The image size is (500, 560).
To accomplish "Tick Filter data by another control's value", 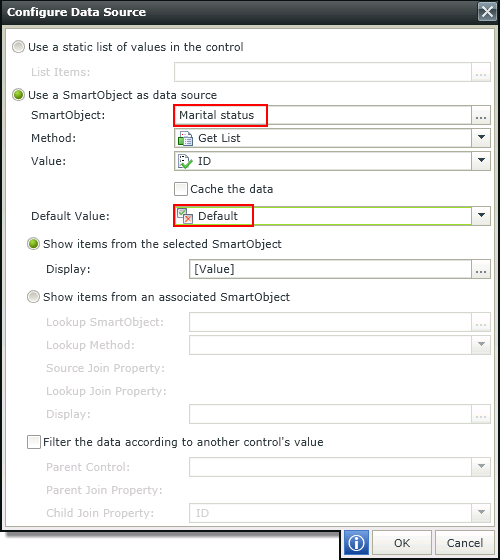I will pos(34,442).
